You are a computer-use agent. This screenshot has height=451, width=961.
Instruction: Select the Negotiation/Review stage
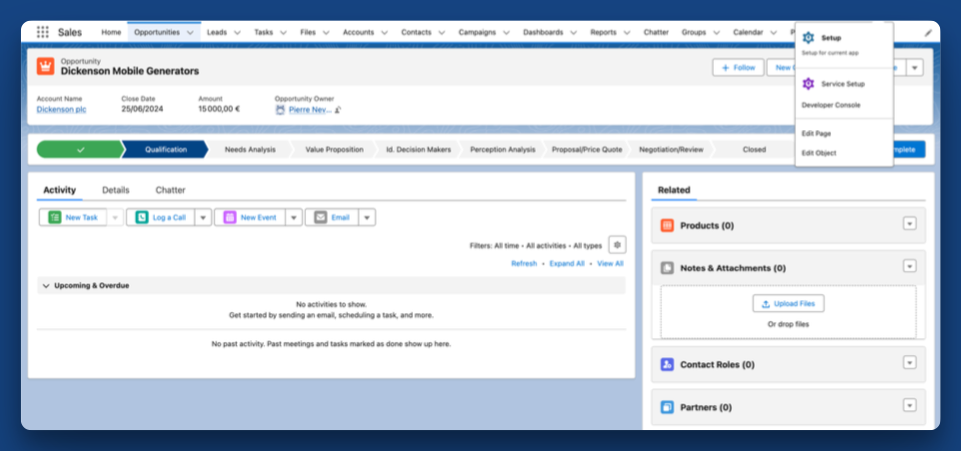pos(671,150)
